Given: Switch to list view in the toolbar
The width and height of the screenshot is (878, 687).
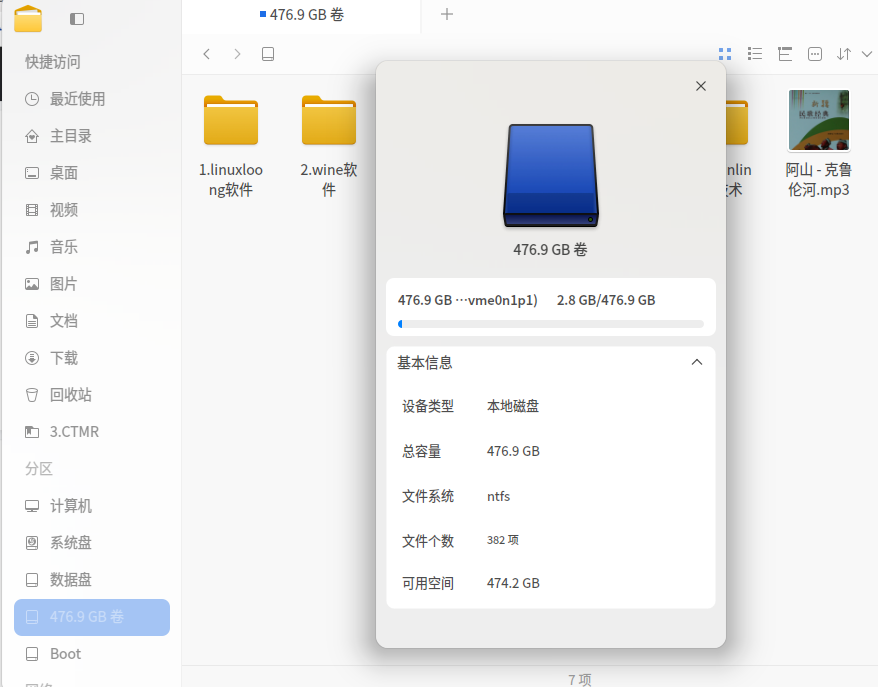Looking at the screenshot, I should tap(755, 54).
